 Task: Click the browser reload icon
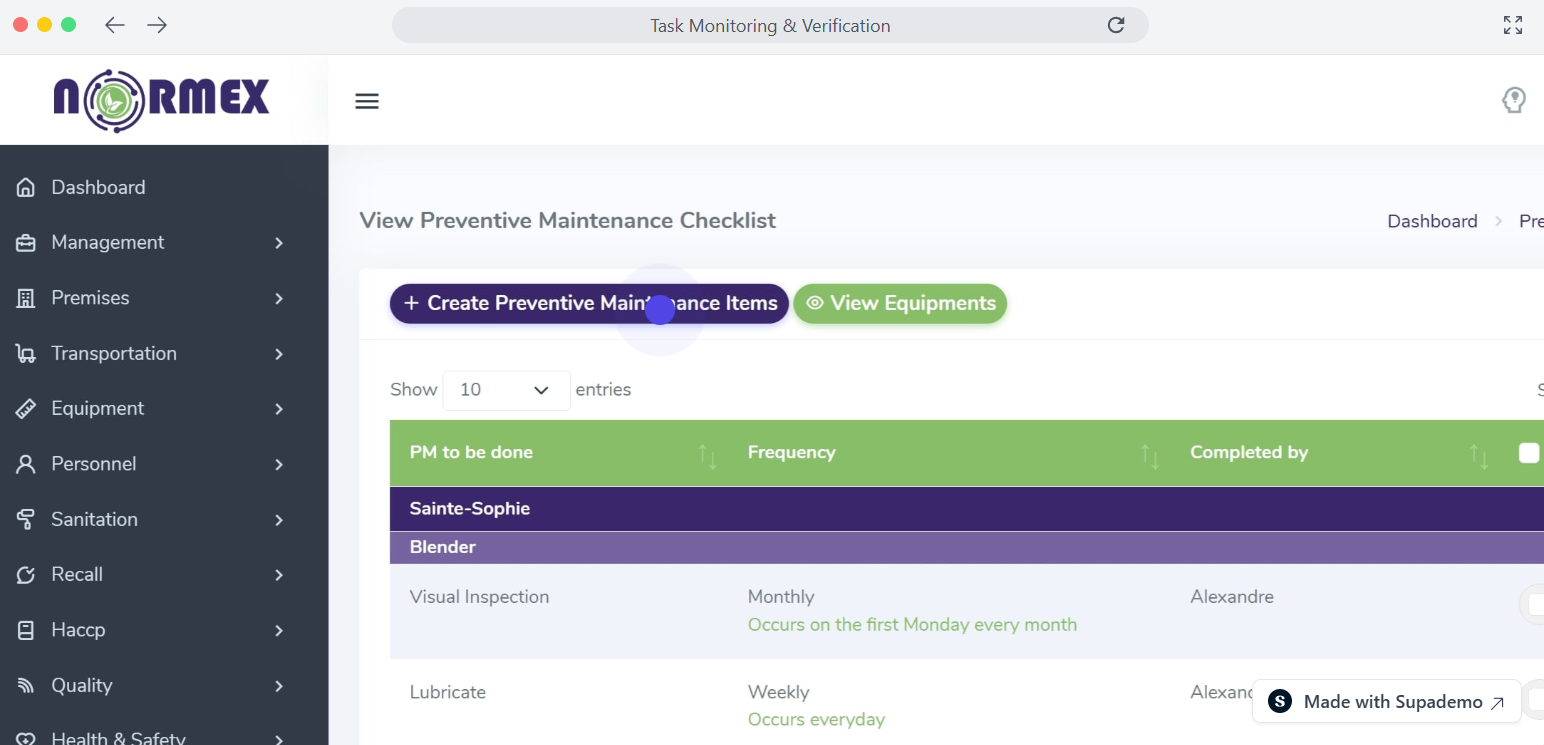[1116, 25]
